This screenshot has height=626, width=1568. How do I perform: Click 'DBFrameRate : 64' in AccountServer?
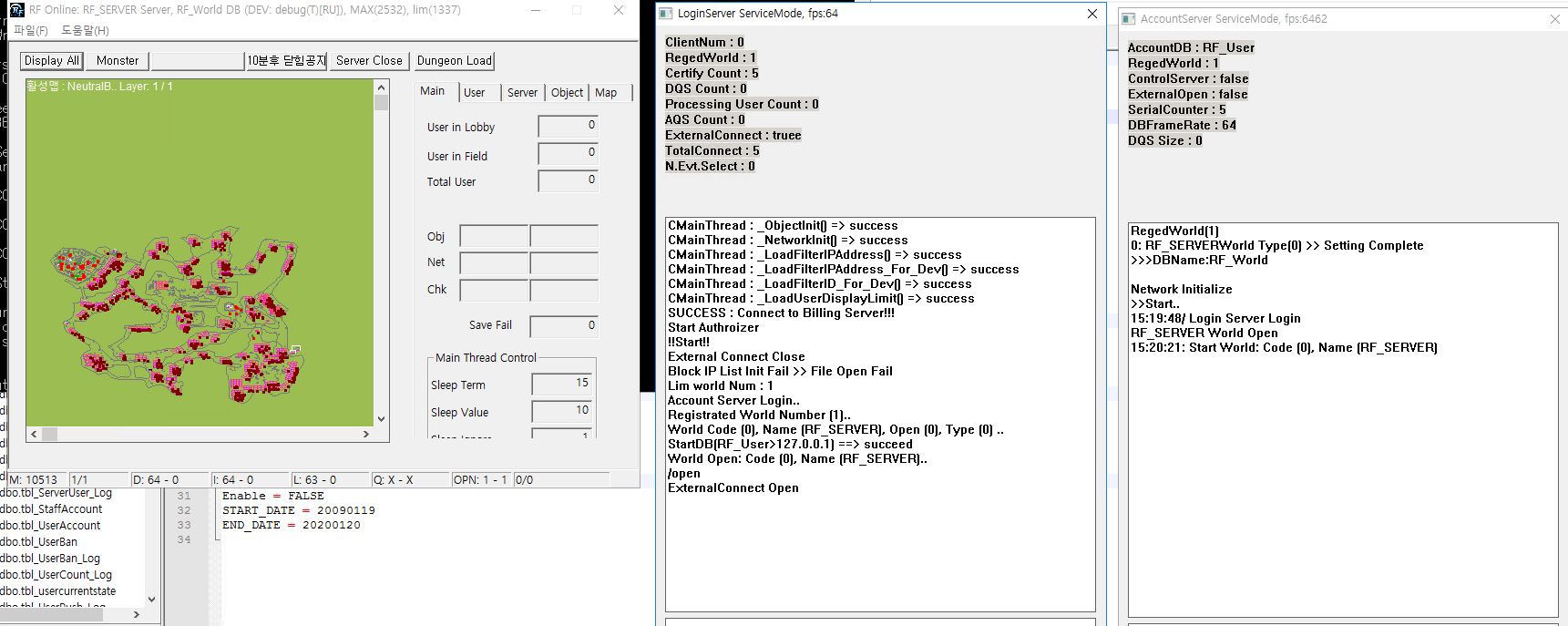click(x=1182, y=125)
